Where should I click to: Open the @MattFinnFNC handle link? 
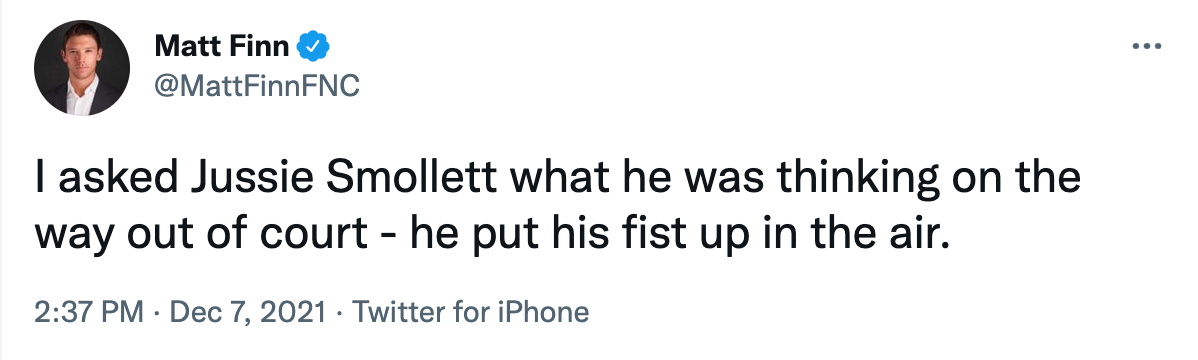coord(257,86)
